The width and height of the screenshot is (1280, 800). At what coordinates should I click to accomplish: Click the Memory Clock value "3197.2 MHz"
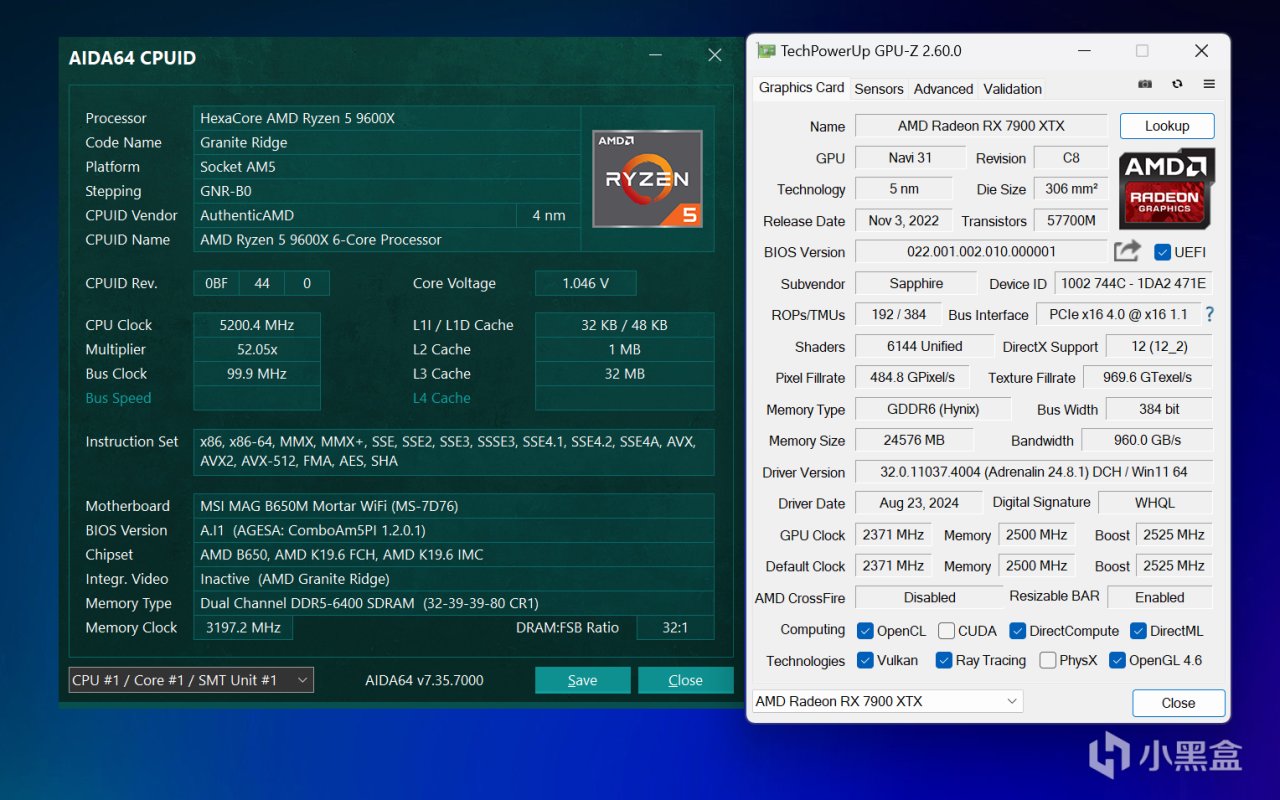[x=243, y=627]
